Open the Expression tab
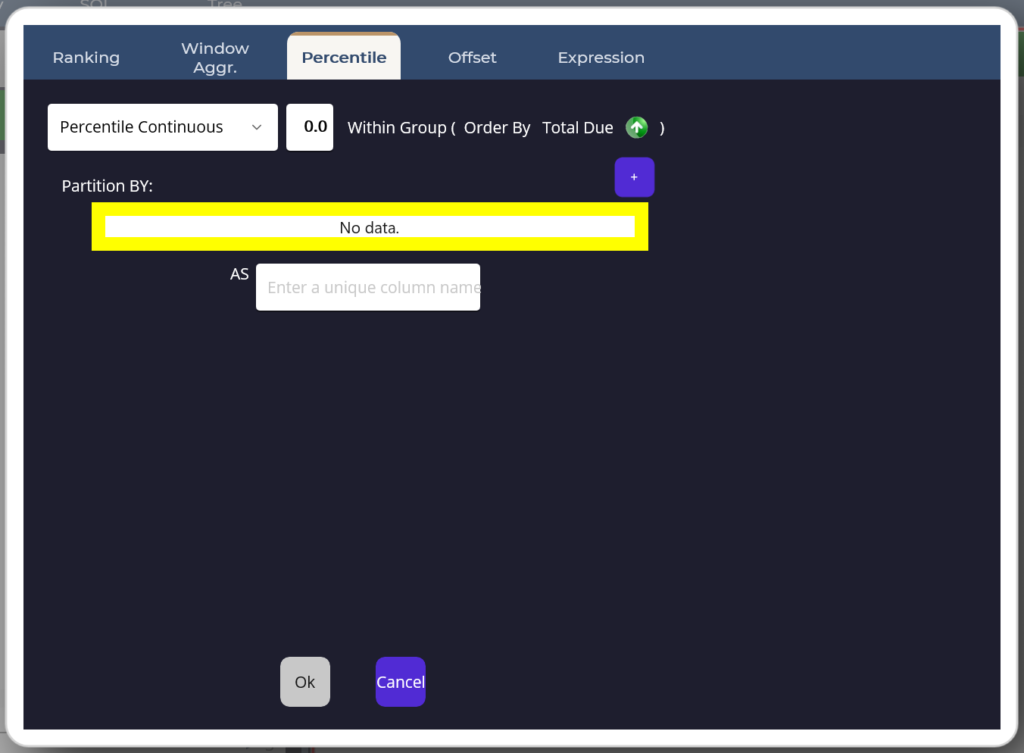This screenshot has width=1024, height=753. pyautogui.click(x=601, y=57)
